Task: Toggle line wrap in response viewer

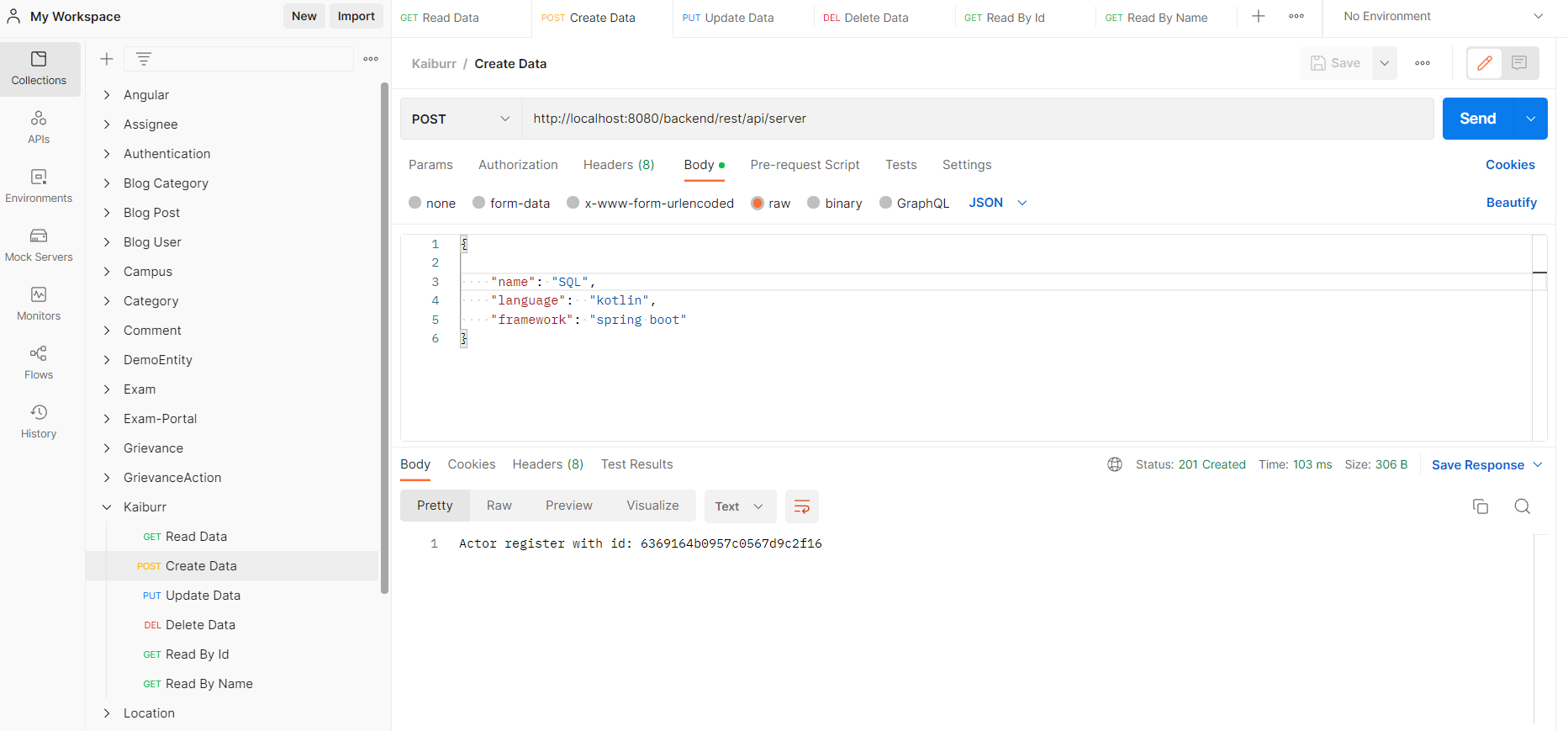Action: 802,506
